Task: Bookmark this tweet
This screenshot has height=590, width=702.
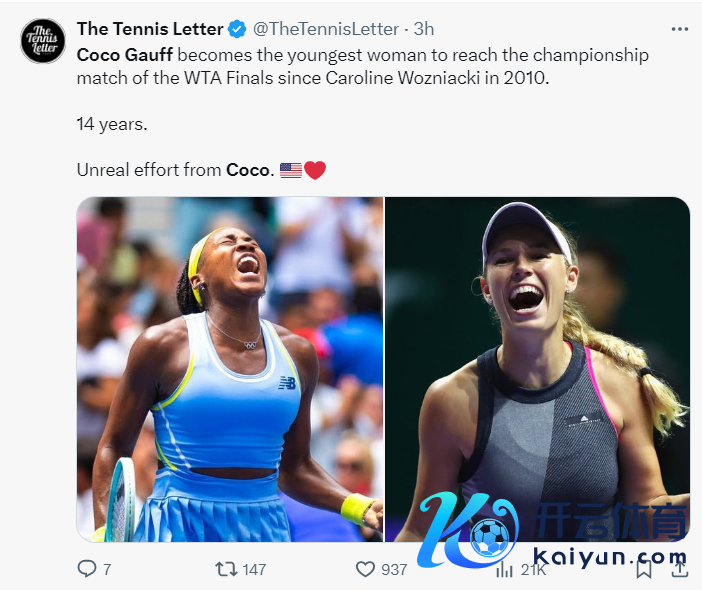Action: tap(645, 569)
